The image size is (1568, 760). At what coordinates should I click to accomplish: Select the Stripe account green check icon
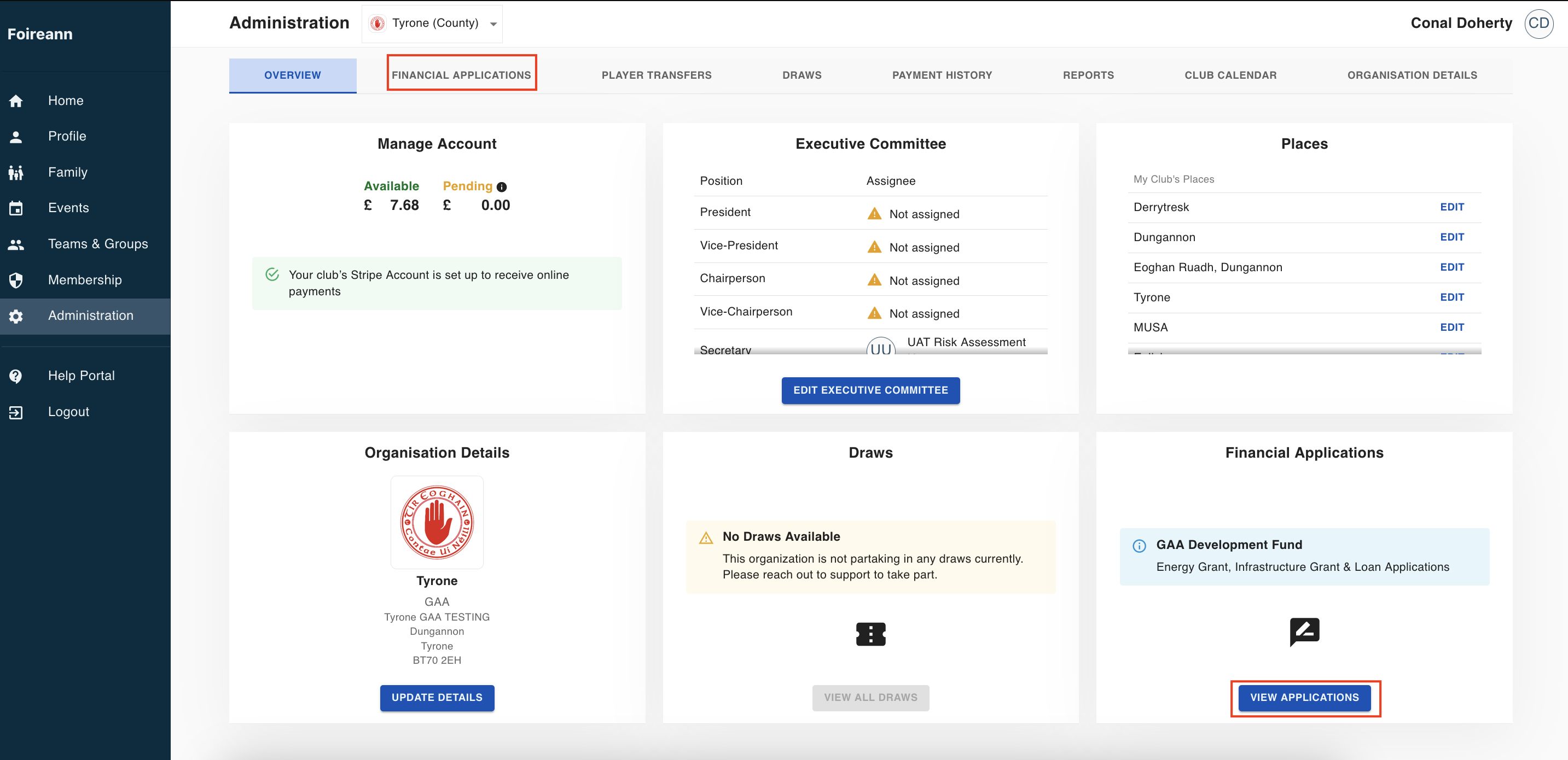click(x=272, y=274)
